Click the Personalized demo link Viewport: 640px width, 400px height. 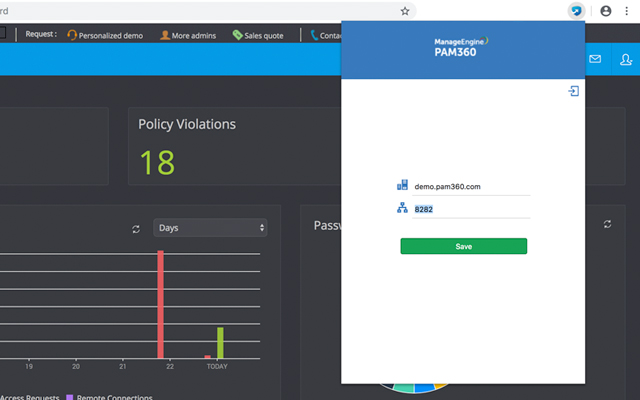click(x=111, y=36)
